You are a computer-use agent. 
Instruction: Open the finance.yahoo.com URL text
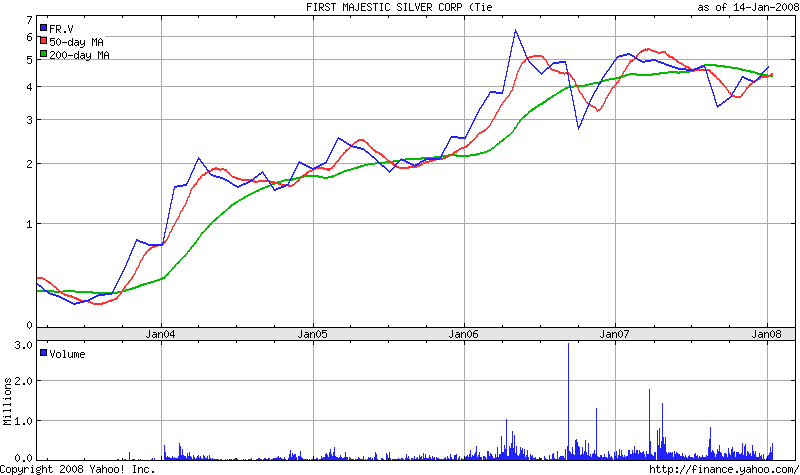pyautogui.click(x=724, y=469)
